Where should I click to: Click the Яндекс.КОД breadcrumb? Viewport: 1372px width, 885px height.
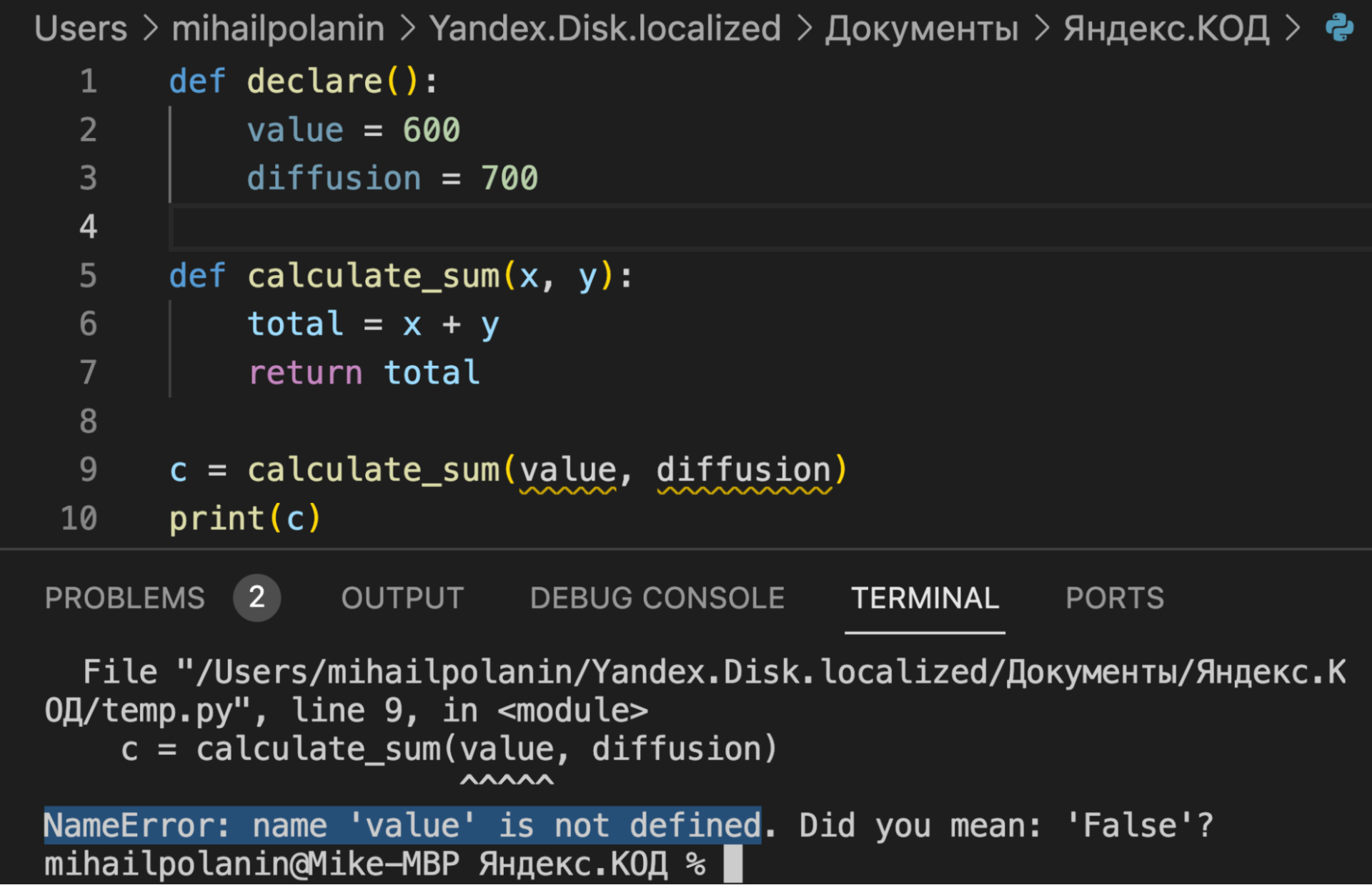pos(1165,29)
